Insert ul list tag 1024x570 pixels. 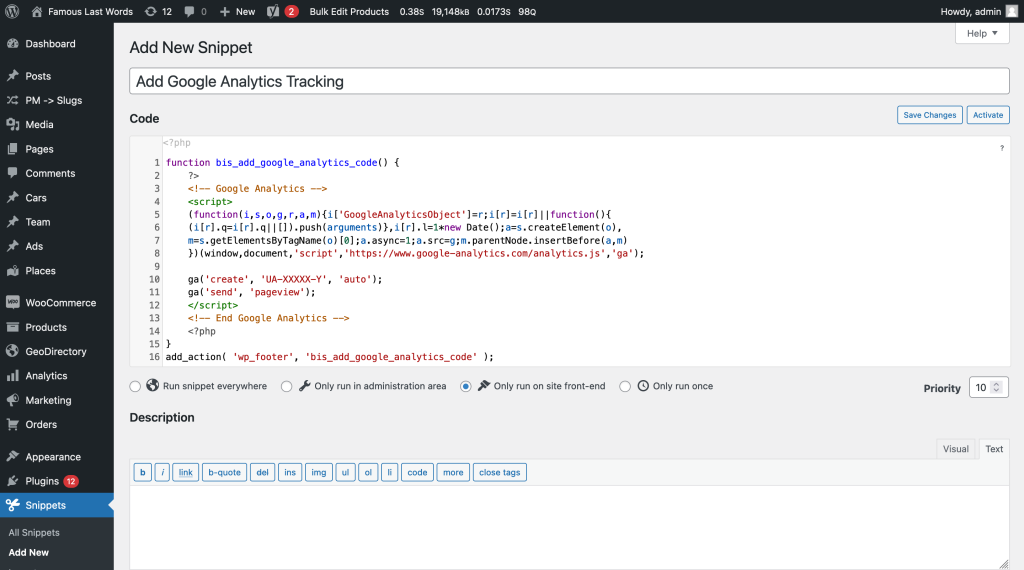pos(345,472)
